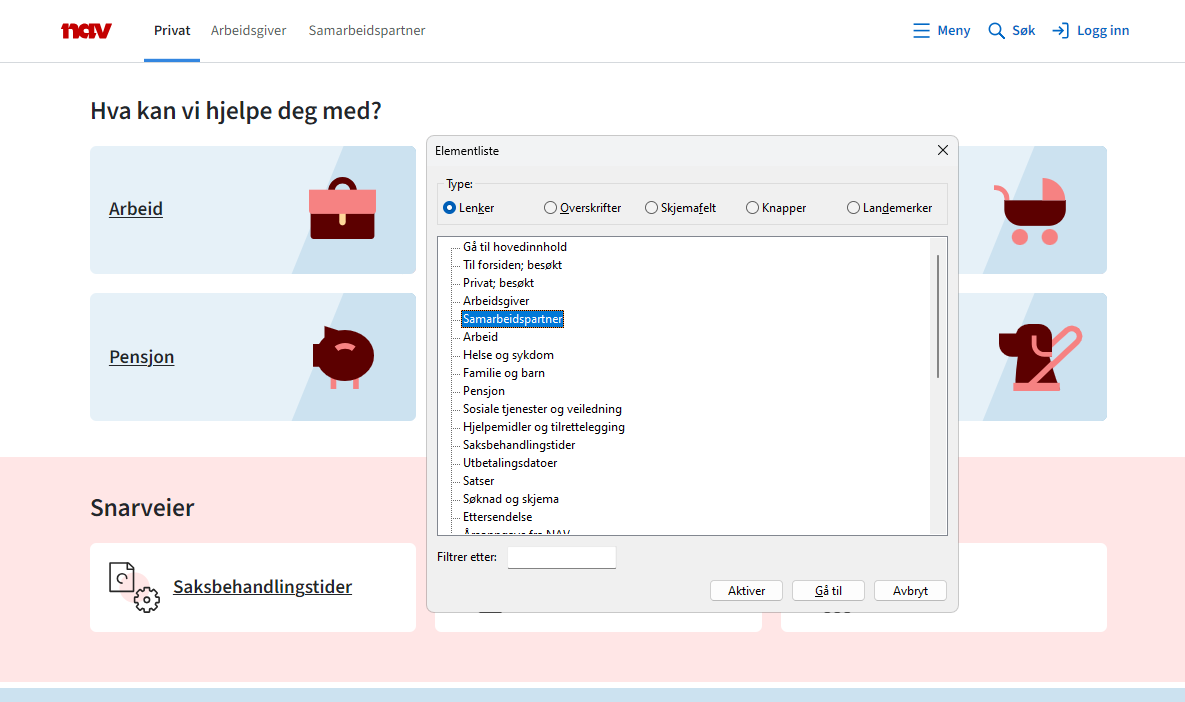The image size is (1185, 702).
Task: Click the guide dog icon
Action: point(1039,357)
